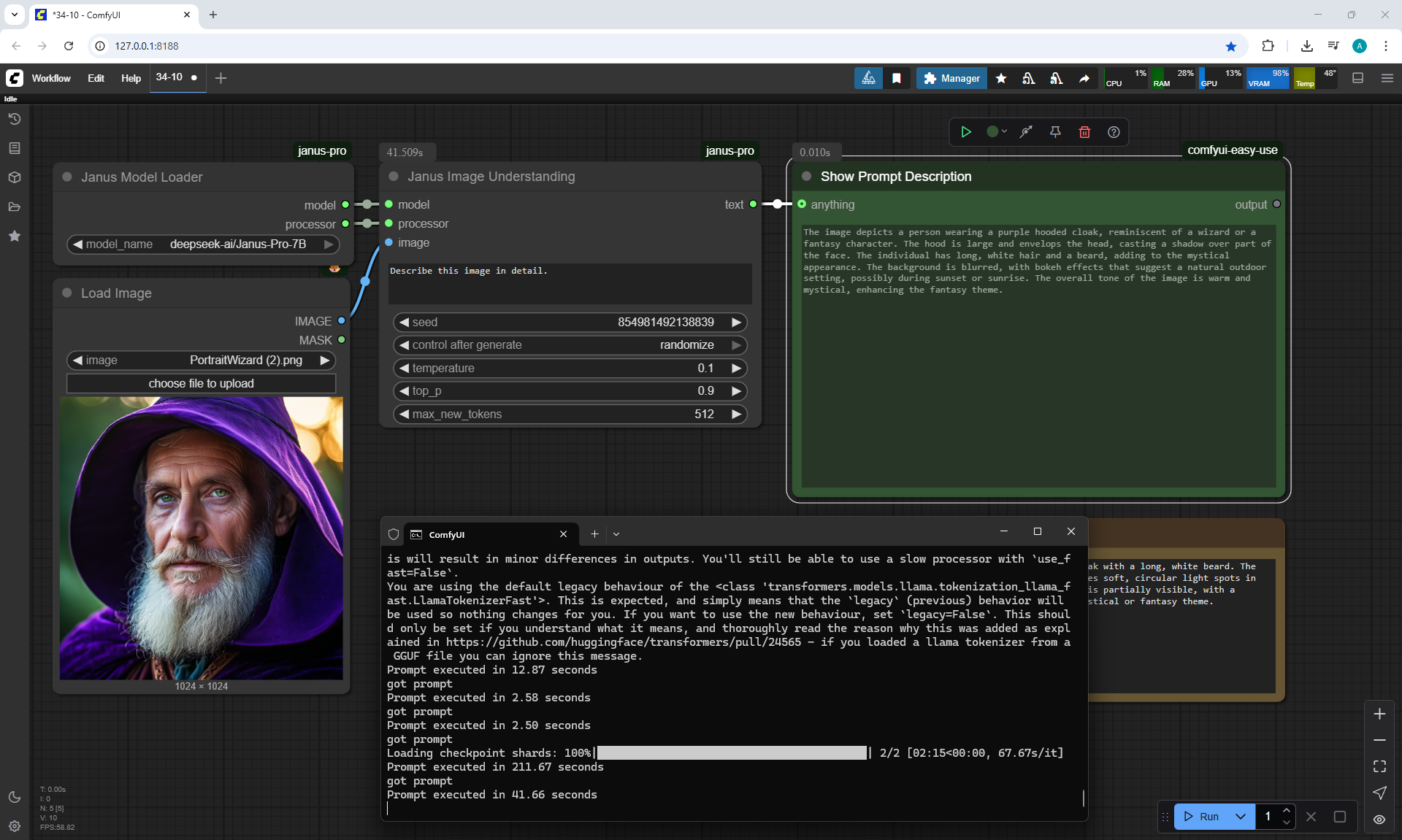Toggle dark theme moon icon
The height and width of the screenshot is (840, 1402).
click(15, 797)
